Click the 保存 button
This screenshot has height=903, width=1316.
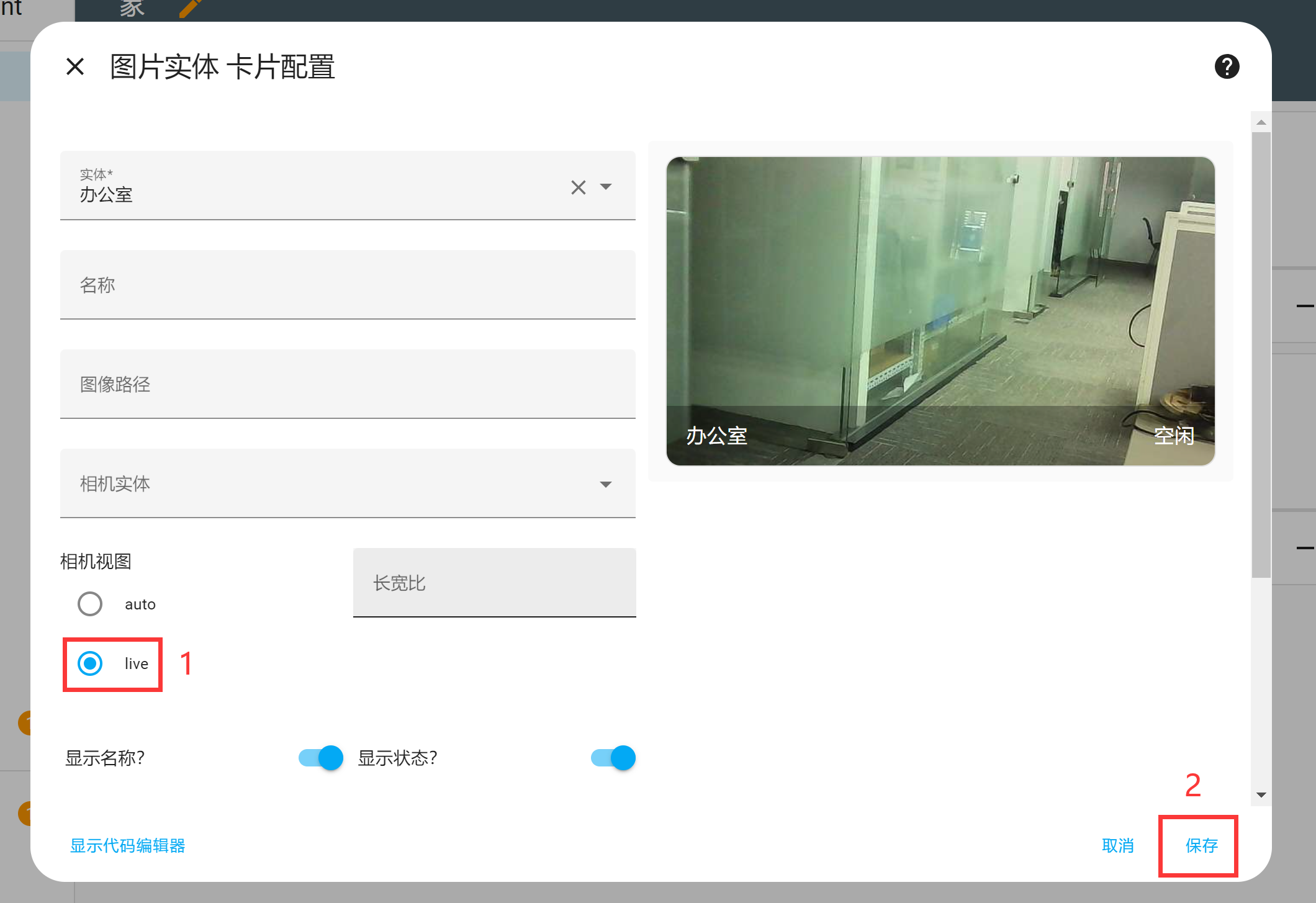coord(1201,845)
